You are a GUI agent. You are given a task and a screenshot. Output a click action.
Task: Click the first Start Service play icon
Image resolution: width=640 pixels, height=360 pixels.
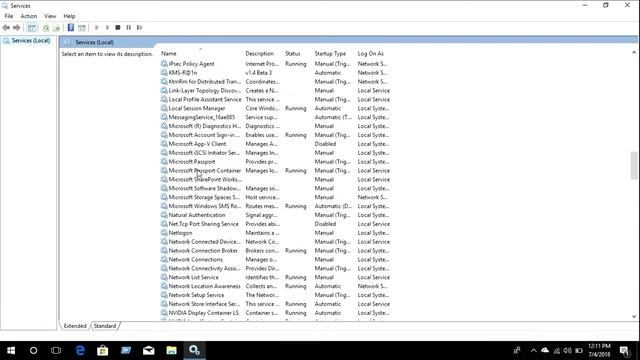(97, 28)
